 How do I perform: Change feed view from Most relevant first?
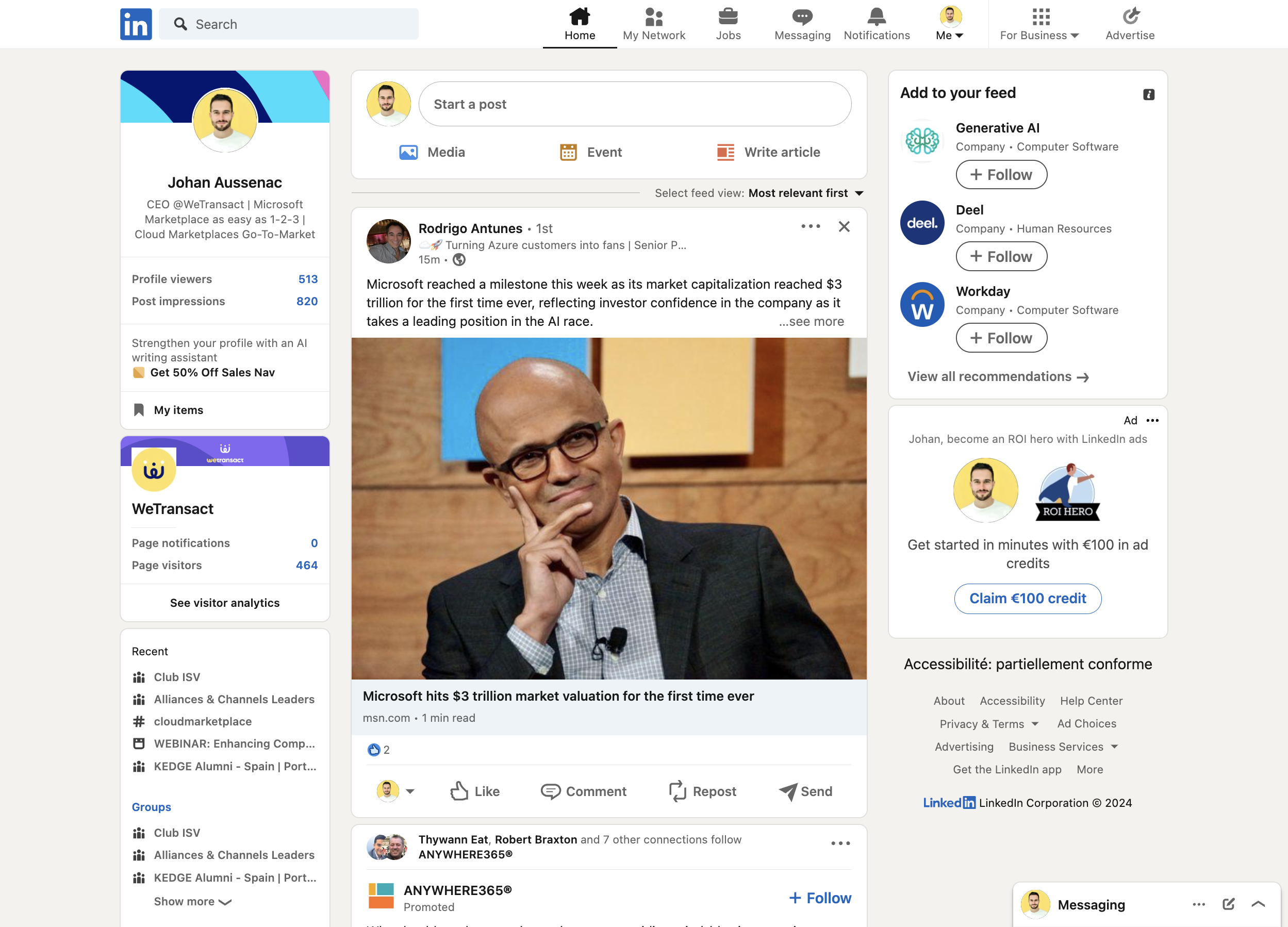click(806, 193)
